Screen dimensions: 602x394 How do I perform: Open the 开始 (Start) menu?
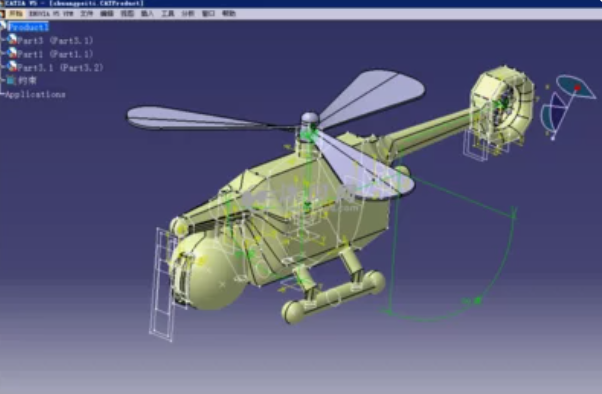[x=16, y=13]
